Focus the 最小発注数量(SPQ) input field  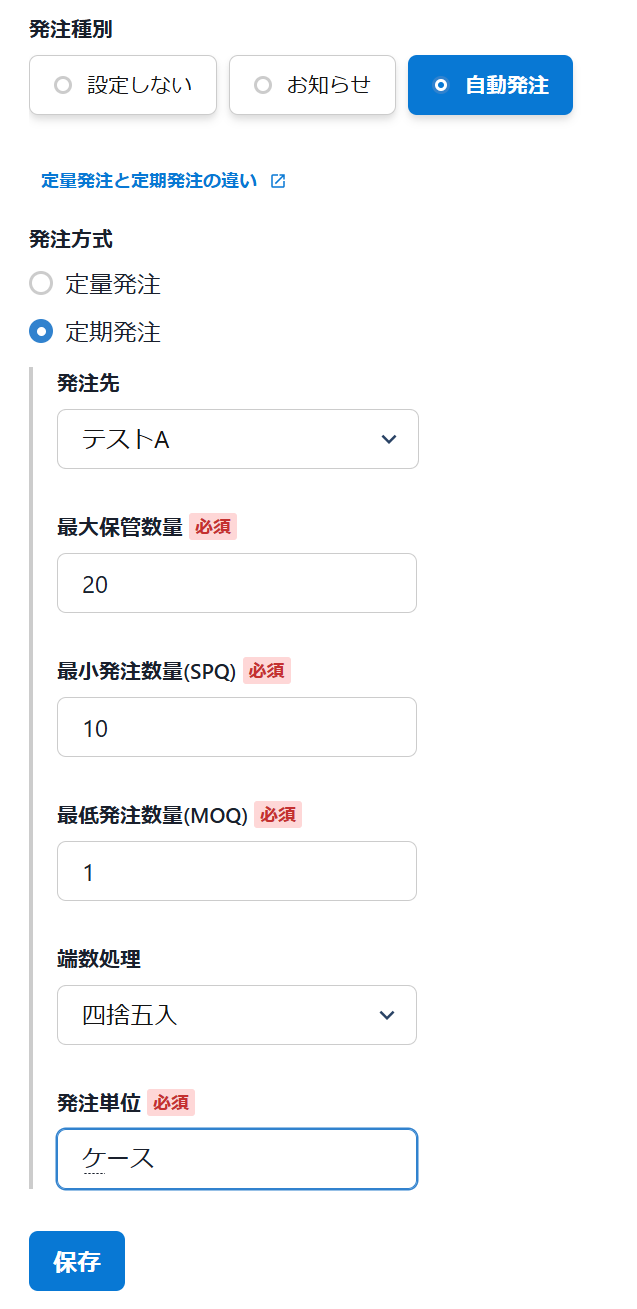236,727
